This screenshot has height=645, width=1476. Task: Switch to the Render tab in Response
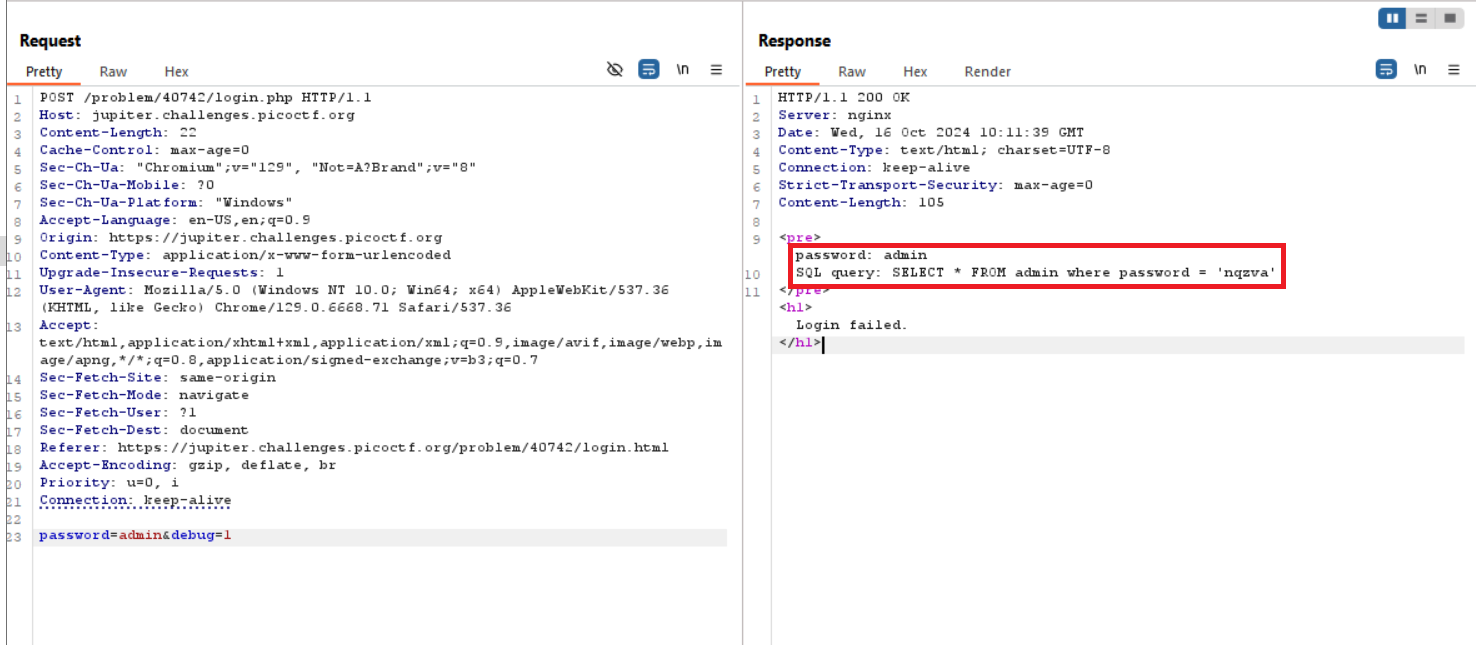tap(987, 72)
